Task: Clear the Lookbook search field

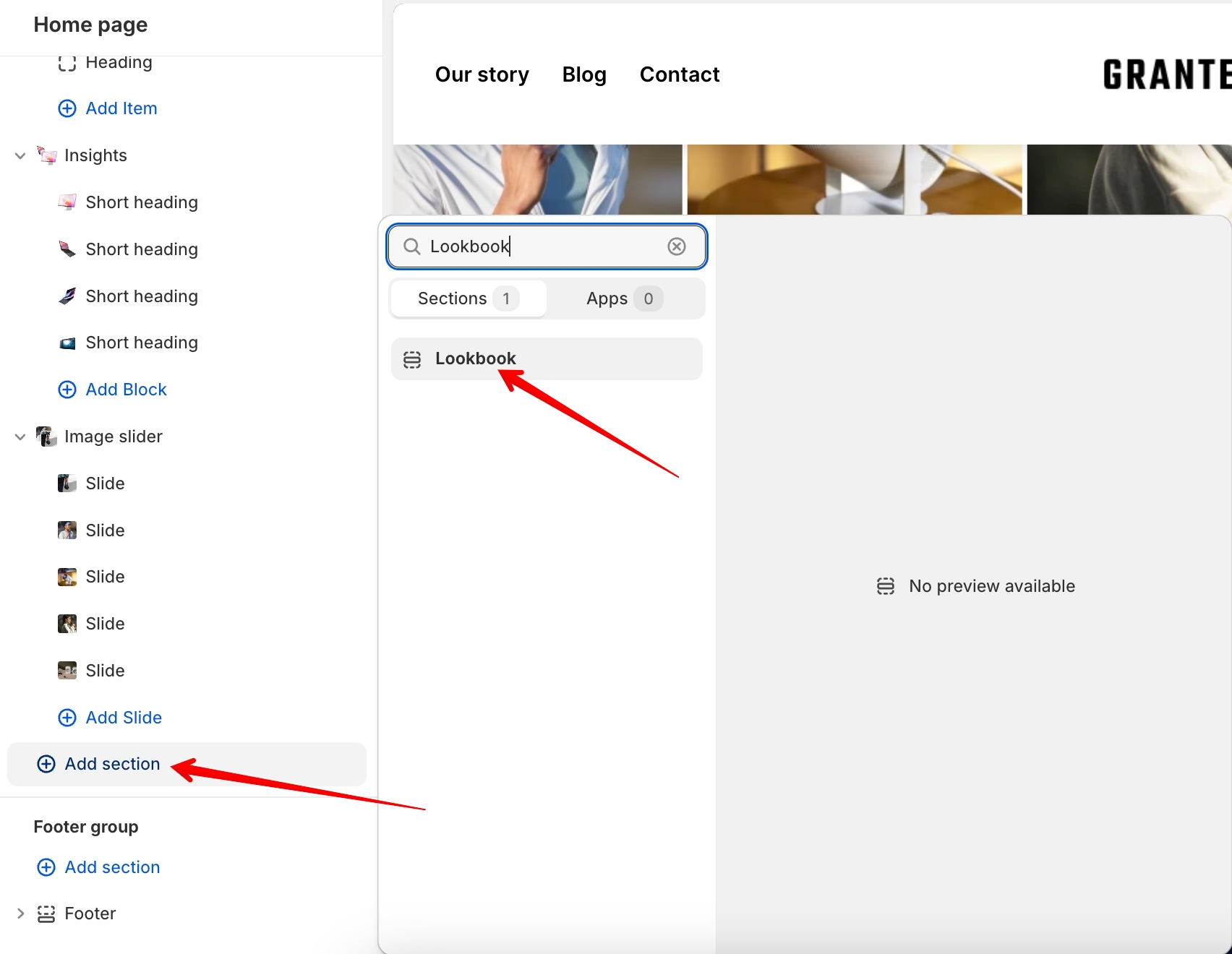Action: (676, 246)
